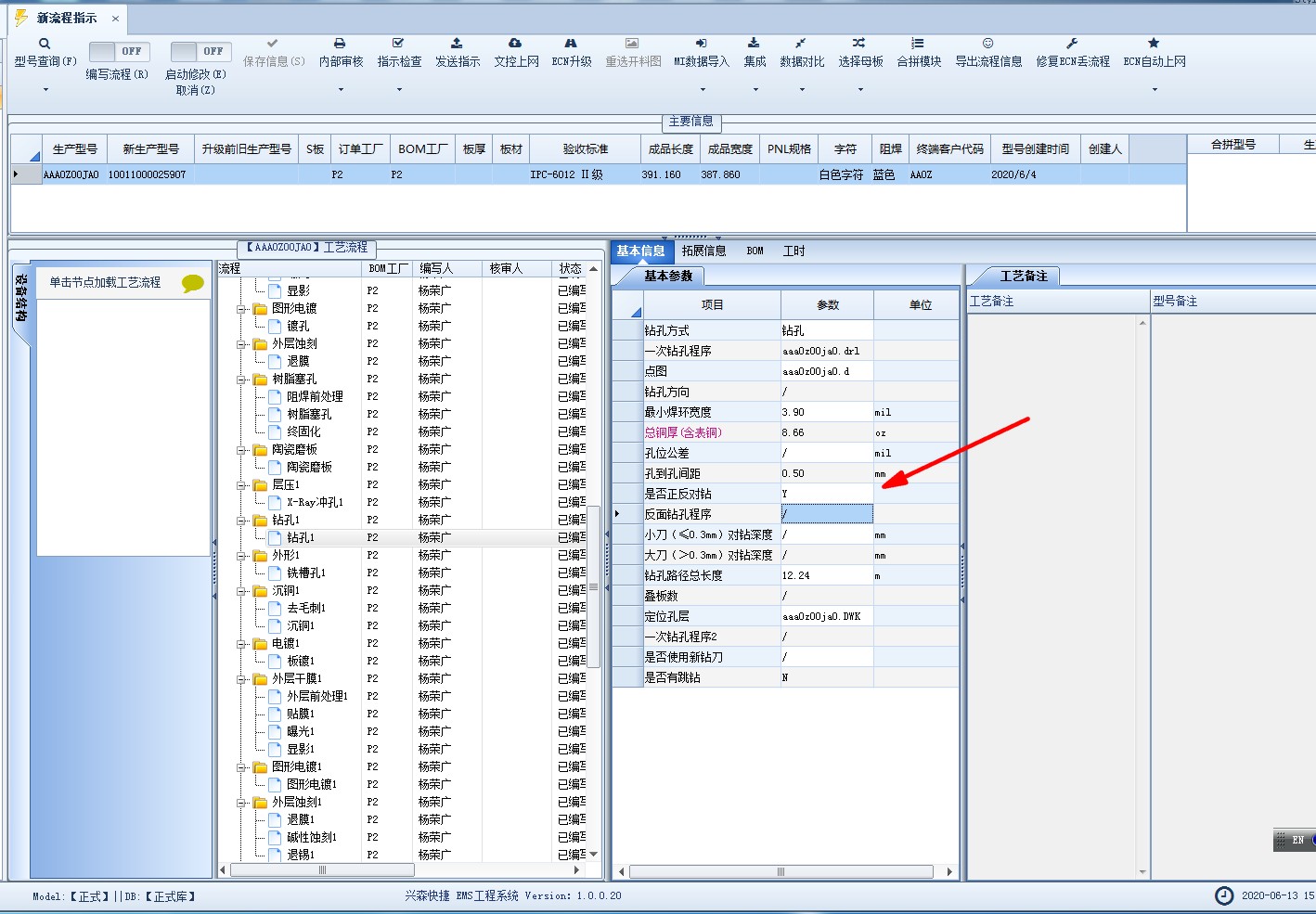
Task: Click the 保存信息(S) checkmark icon
Action: [272, 44]
